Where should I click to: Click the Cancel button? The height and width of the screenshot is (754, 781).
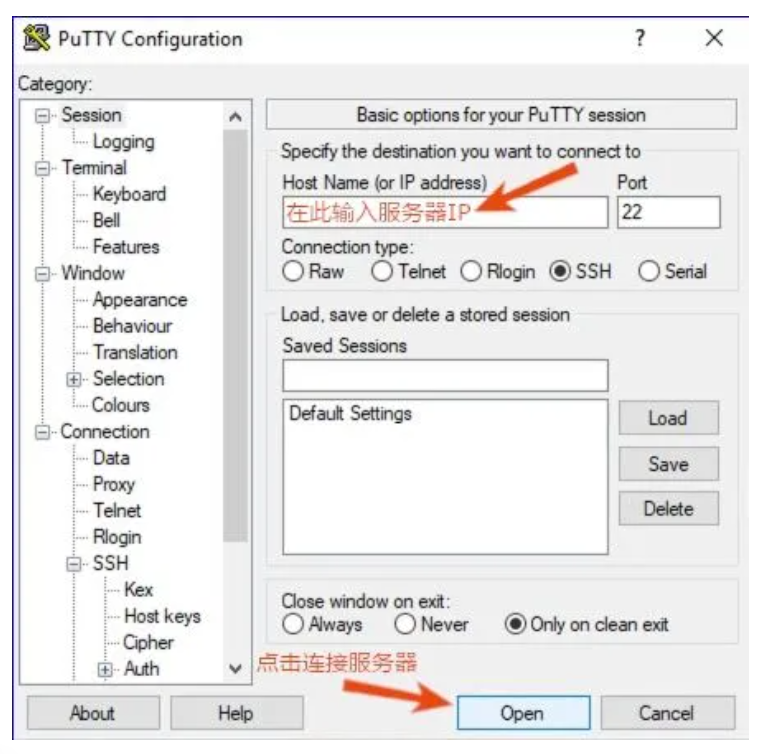tap(667, 713)
